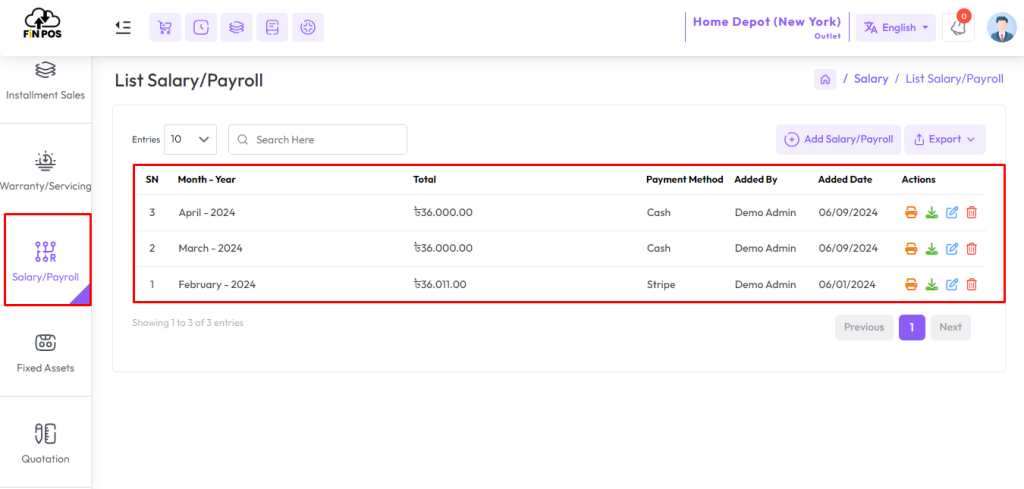This screenshot has width=1024, height=489.
Task: Click Showing 1 to 3 of 3 entries text
Action: pos(187,323)
